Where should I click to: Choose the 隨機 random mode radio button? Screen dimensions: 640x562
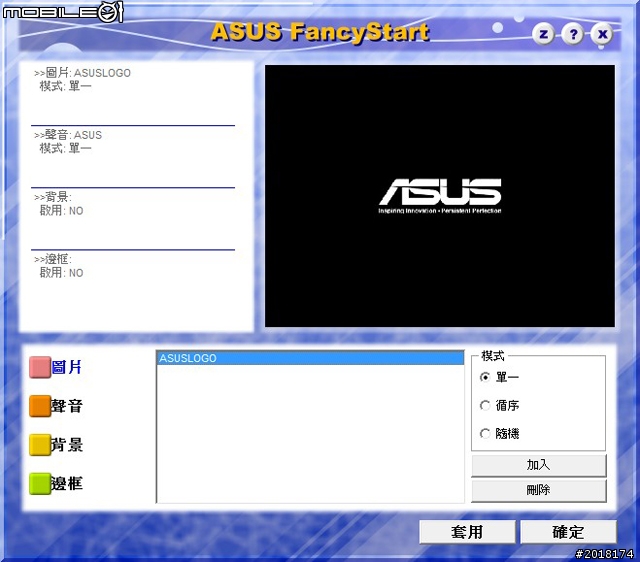(485, 433)
